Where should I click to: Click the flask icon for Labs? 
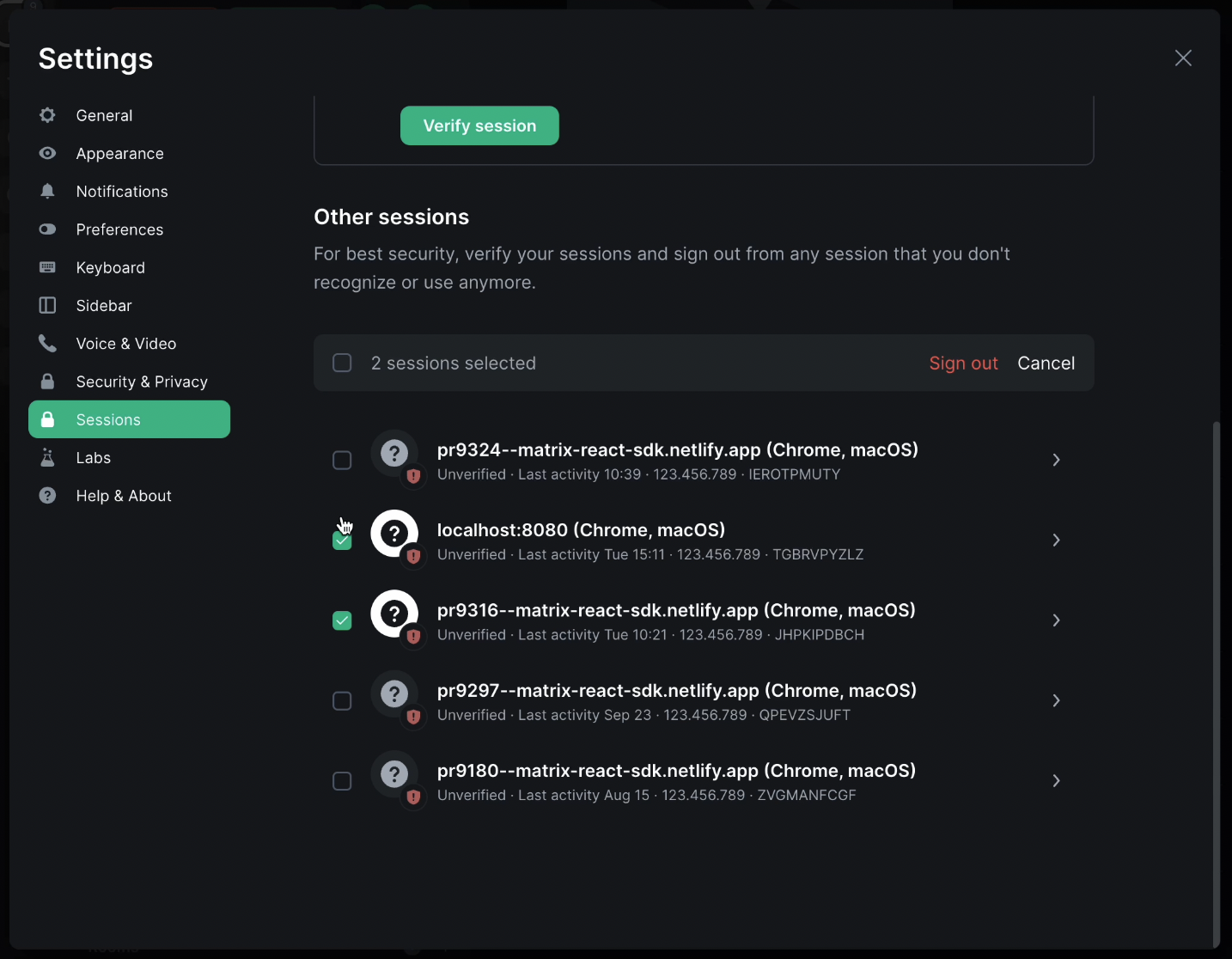[x=47, y=458]
